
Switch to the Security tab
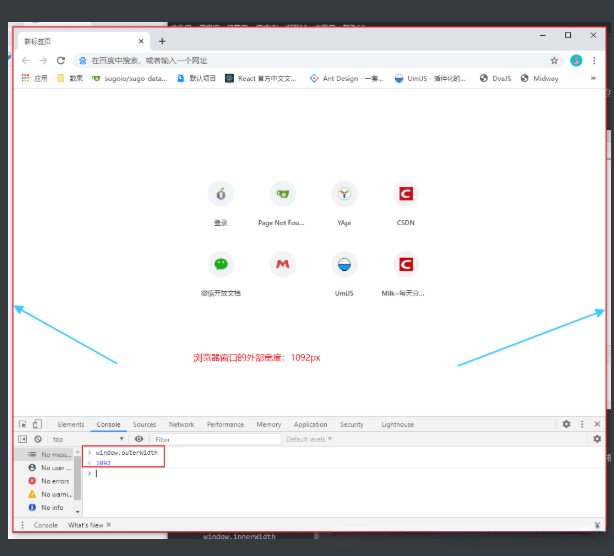[352, 424]
